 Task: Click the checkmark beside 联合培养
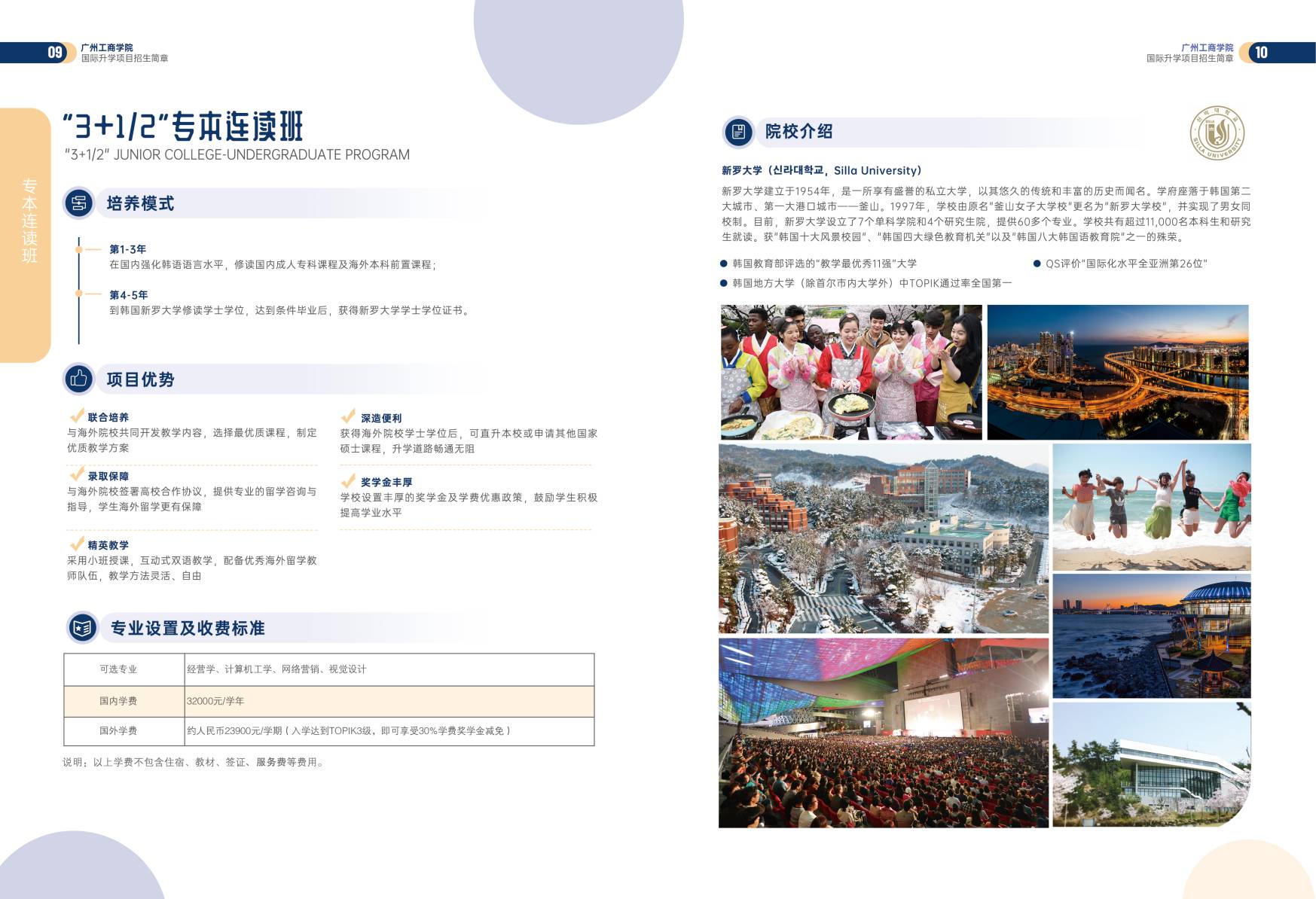tap(77, 416)
